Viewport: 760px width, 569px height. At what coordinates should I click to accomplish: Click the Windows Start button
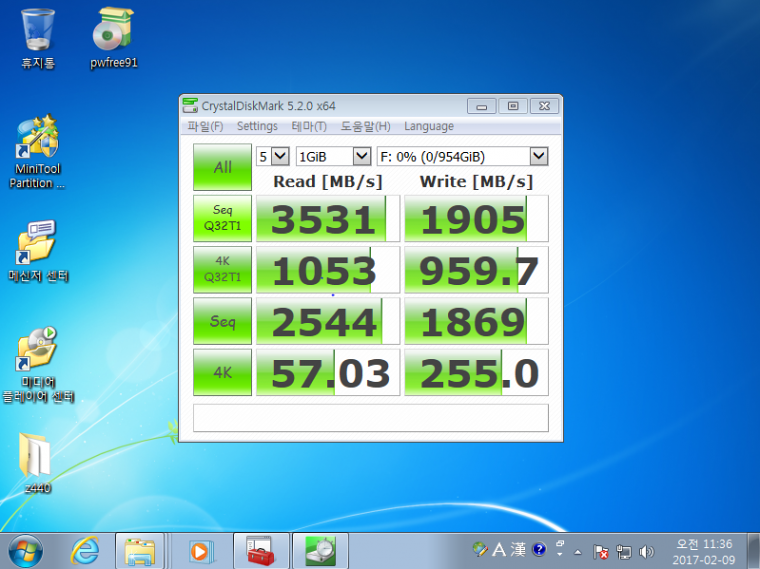[x=25, y=551]
